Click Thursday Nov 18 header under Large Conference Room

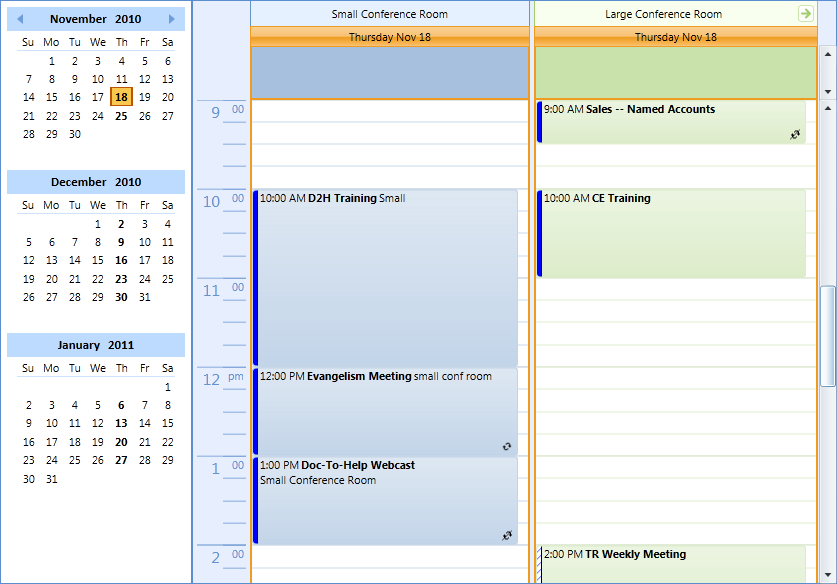click(x=676, y=37)
